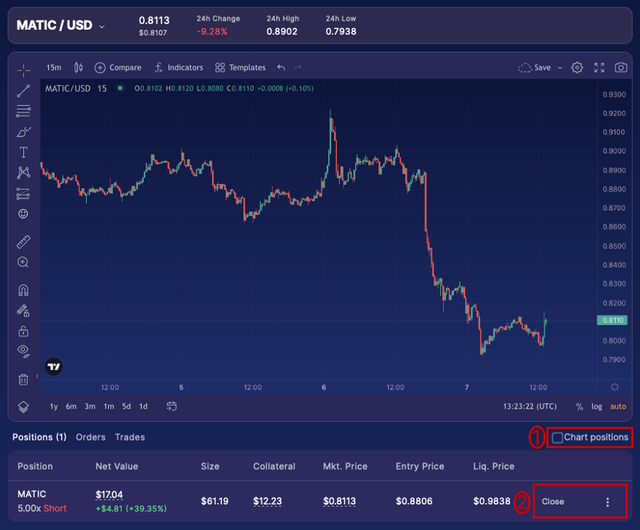Open chart settings gear
The width and height of the screenshot is (640, 530).
(577, 67)
